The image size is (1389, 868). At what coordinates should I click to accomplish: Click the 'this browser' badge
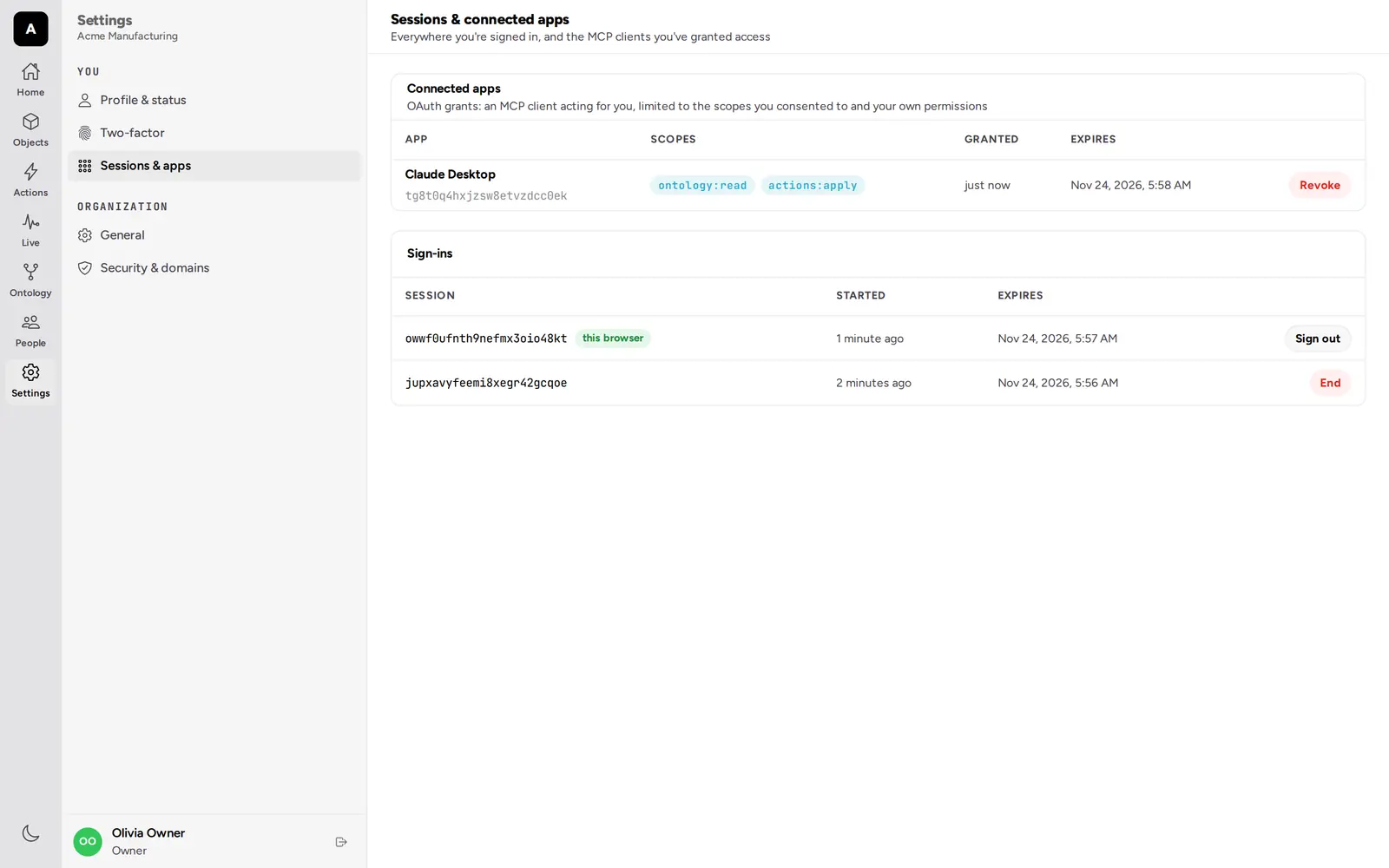[613, 339]
